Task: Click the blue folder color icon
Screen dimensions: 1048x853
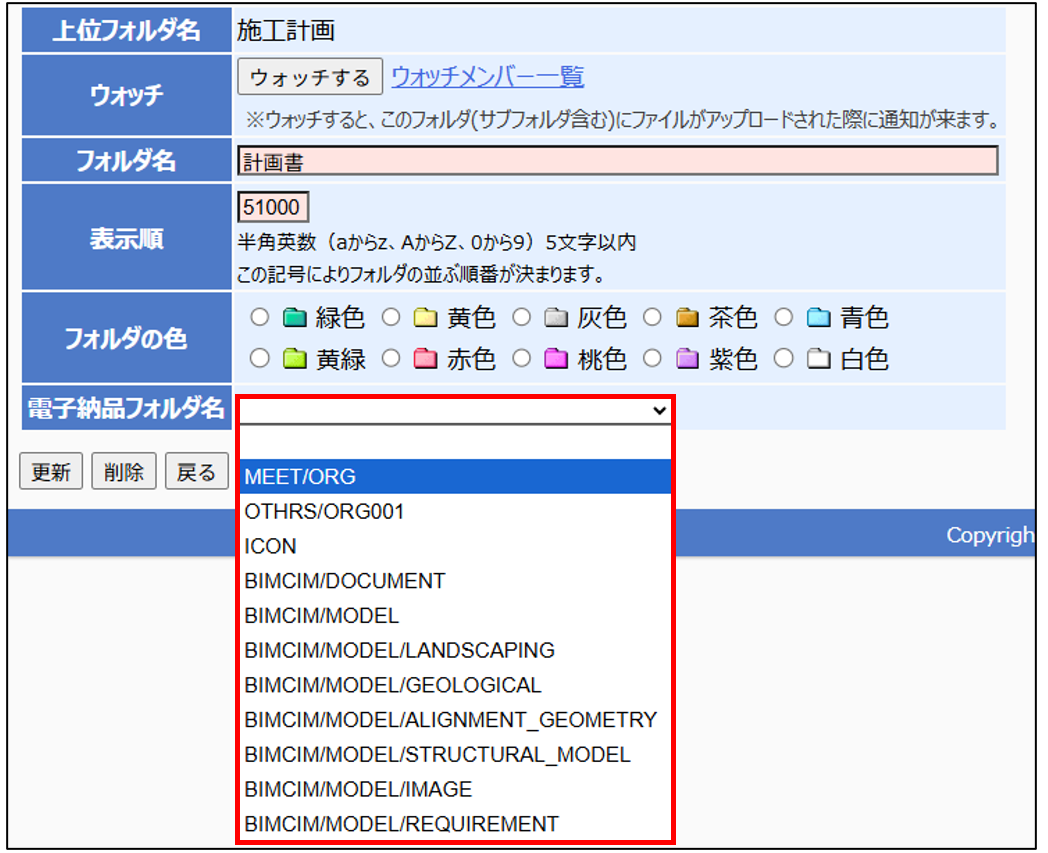Action: [818, 319]
